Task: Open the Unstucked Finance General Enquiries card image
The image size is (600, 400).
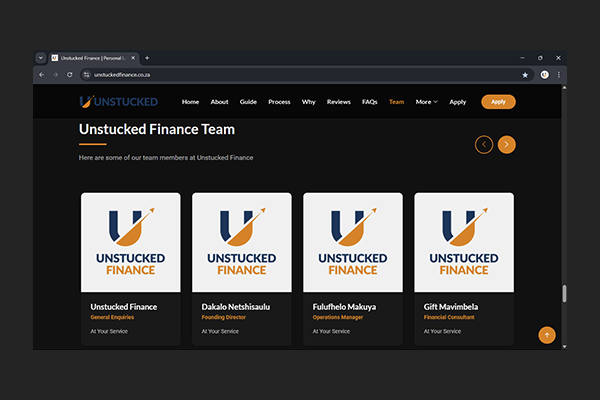Action: point(131,242)
